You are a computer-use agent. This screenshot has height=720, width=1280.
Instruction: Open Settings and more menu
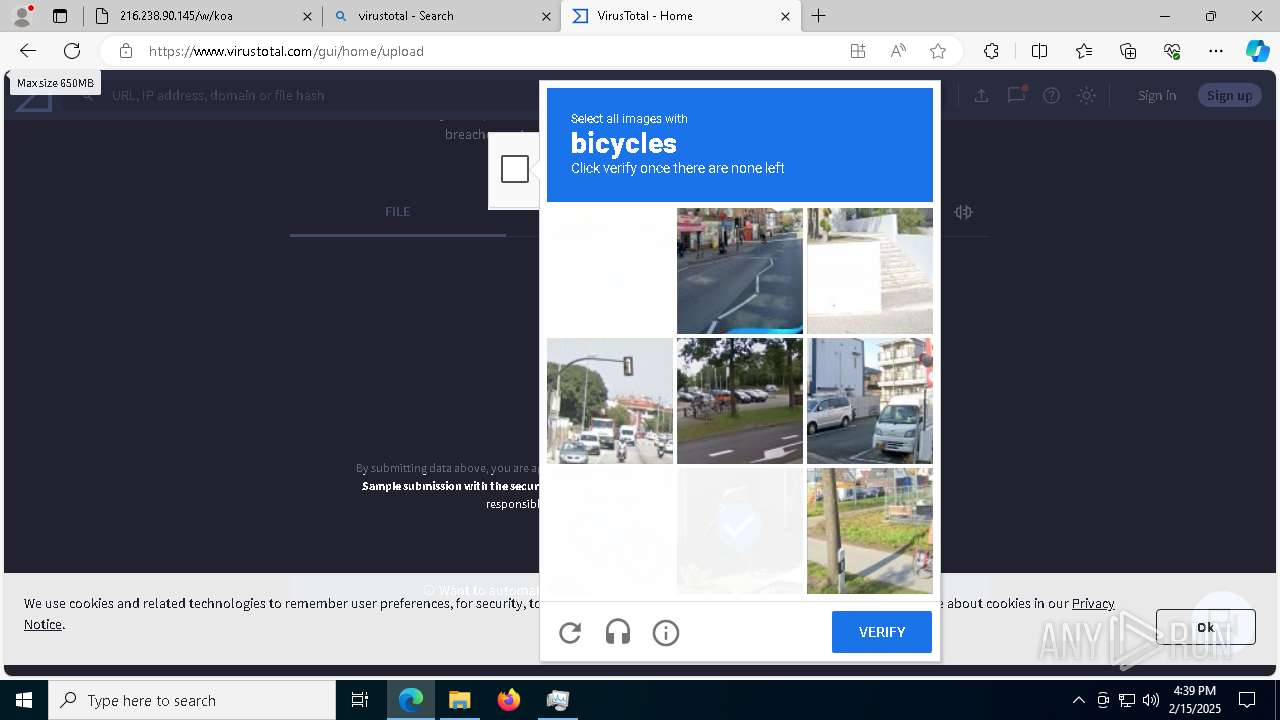coord(1216,51)
